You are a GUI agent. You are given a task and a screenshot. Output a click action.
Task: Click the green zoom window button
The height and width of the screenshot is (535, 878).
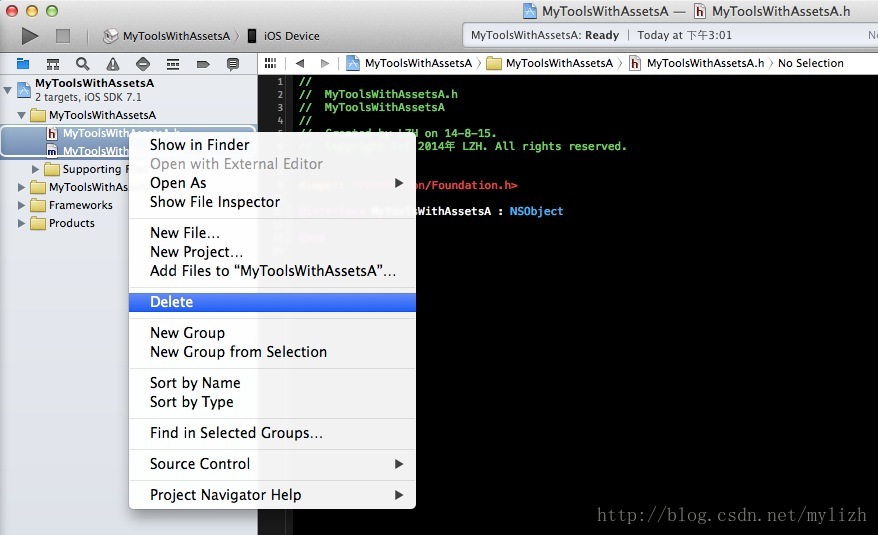click(x=52, y=11)
